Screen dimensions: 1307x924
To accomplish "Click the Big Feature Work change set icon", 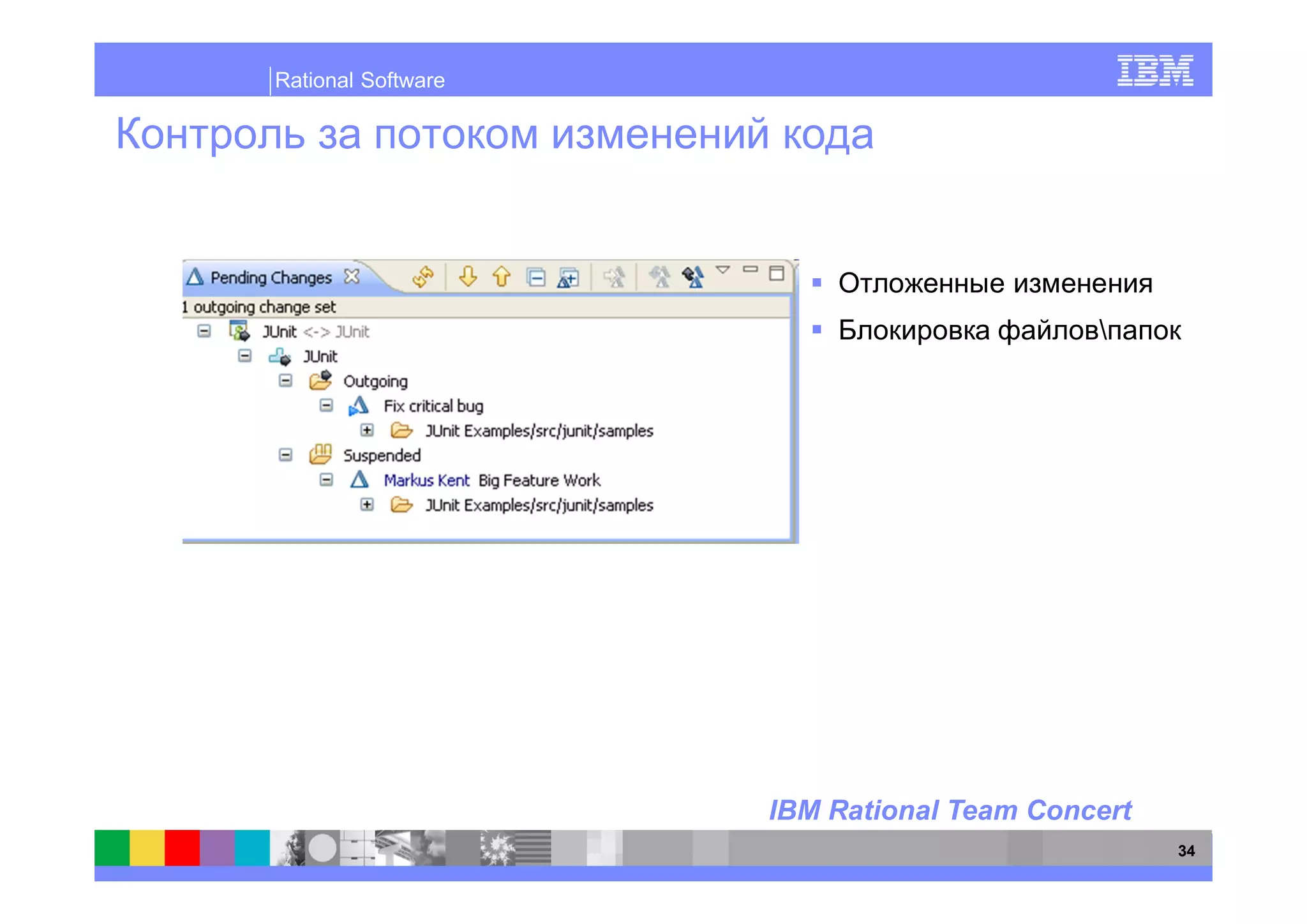I will [360, 479].
